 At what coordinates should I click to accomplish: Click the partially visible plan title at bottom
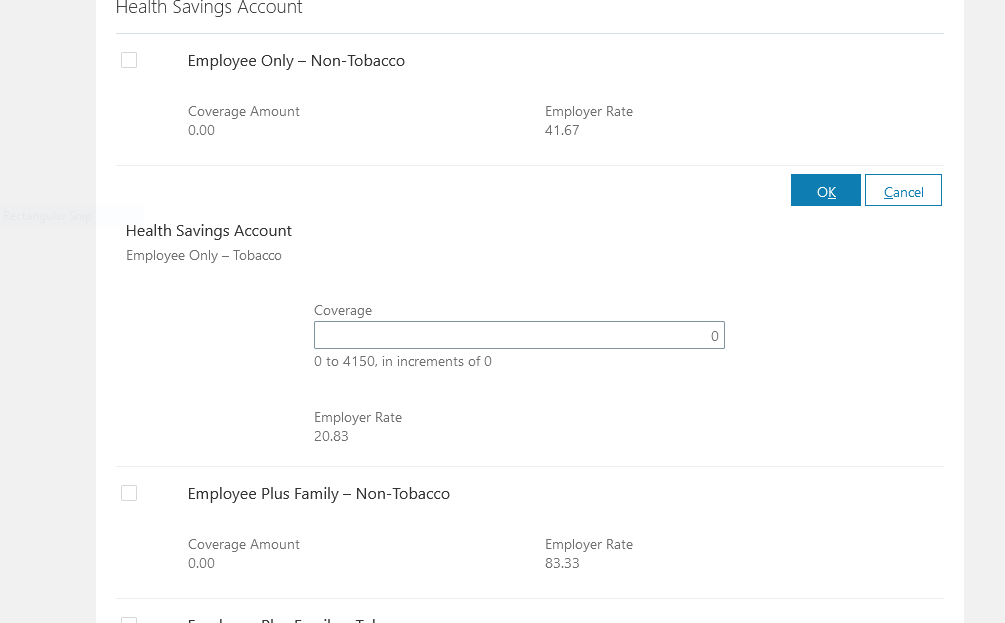pos(282,620)
